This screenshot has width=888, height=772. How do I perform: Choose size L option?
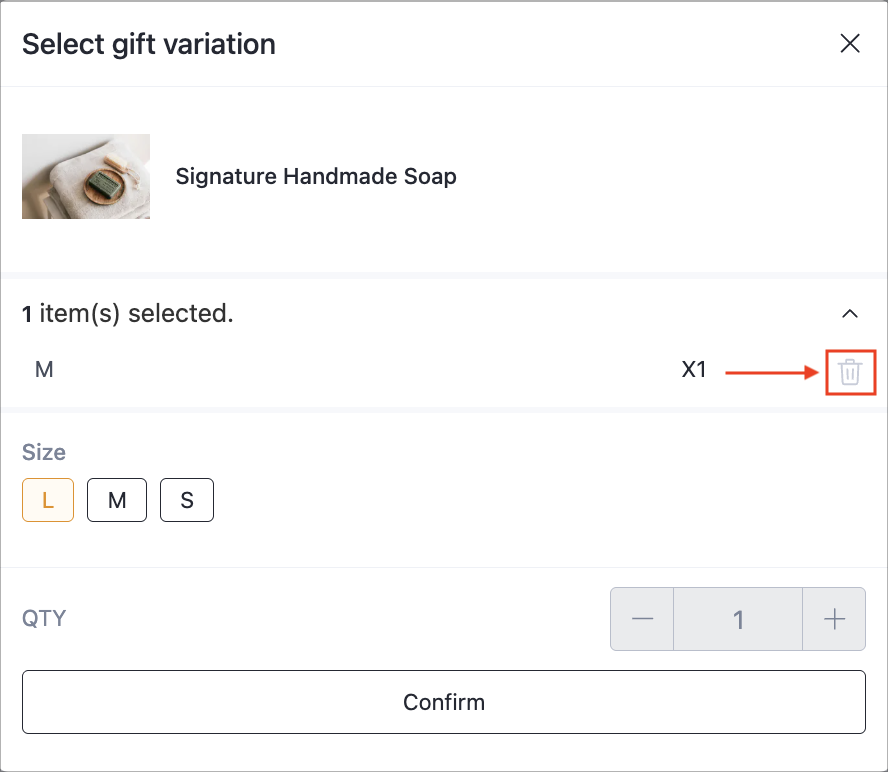click(48, 500)
